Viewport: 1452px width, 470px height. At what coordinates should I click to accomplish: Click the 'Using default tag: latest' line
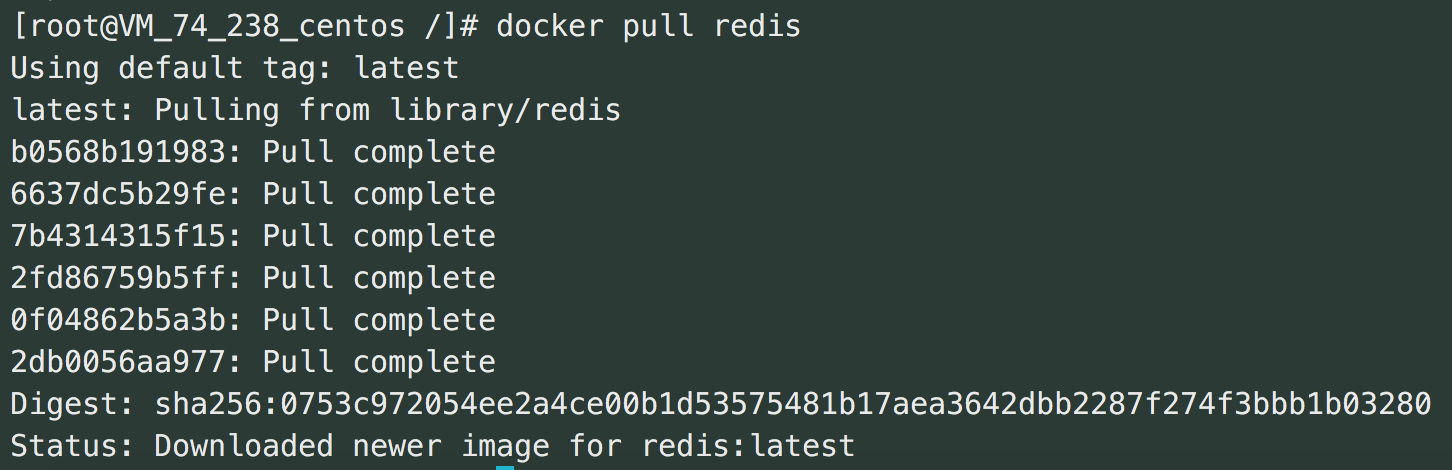(235, 68)
